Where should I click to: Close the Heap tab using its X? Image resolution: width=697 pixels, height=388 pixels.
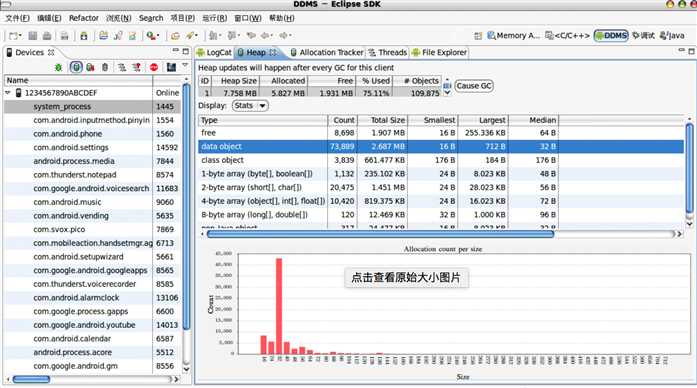(273, 52)
